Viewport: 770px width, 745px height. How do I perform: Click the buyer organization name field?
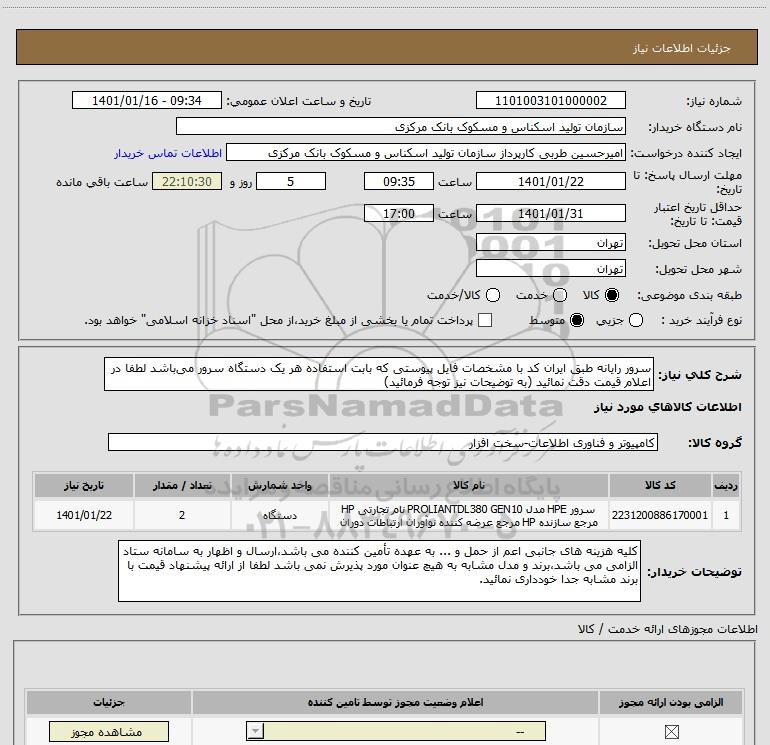tap(401, 126)
